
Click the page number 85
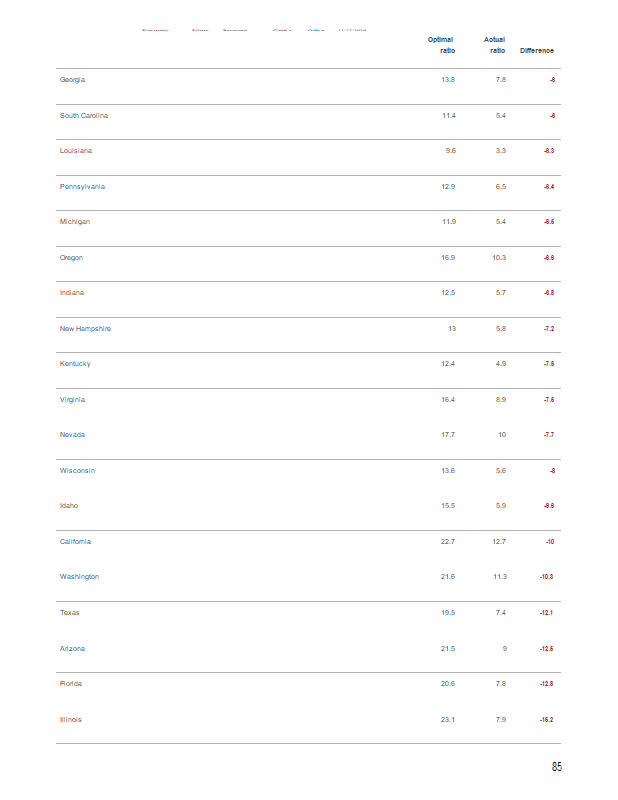556,767
